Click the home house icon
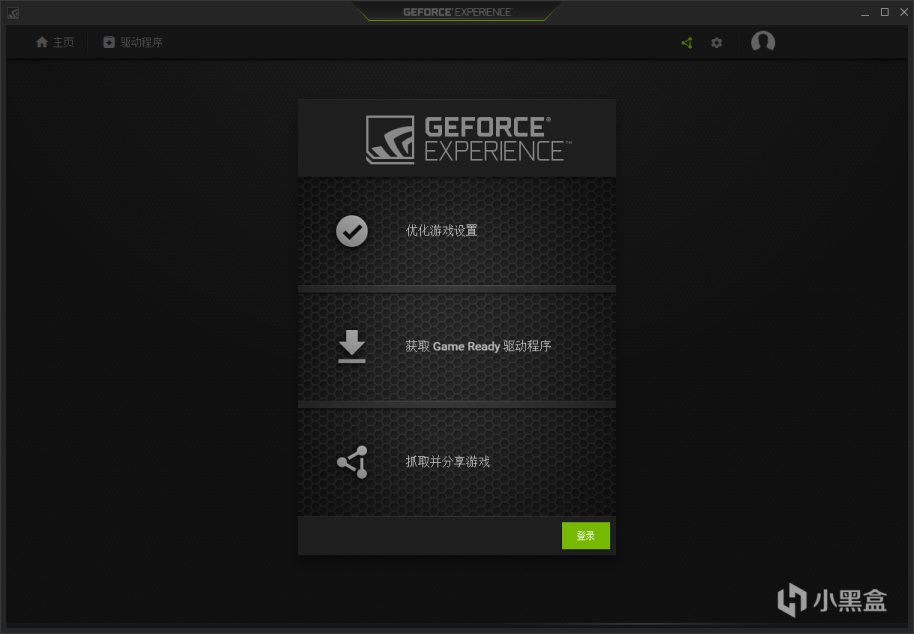The image size is (914, 634). point(41,42)
